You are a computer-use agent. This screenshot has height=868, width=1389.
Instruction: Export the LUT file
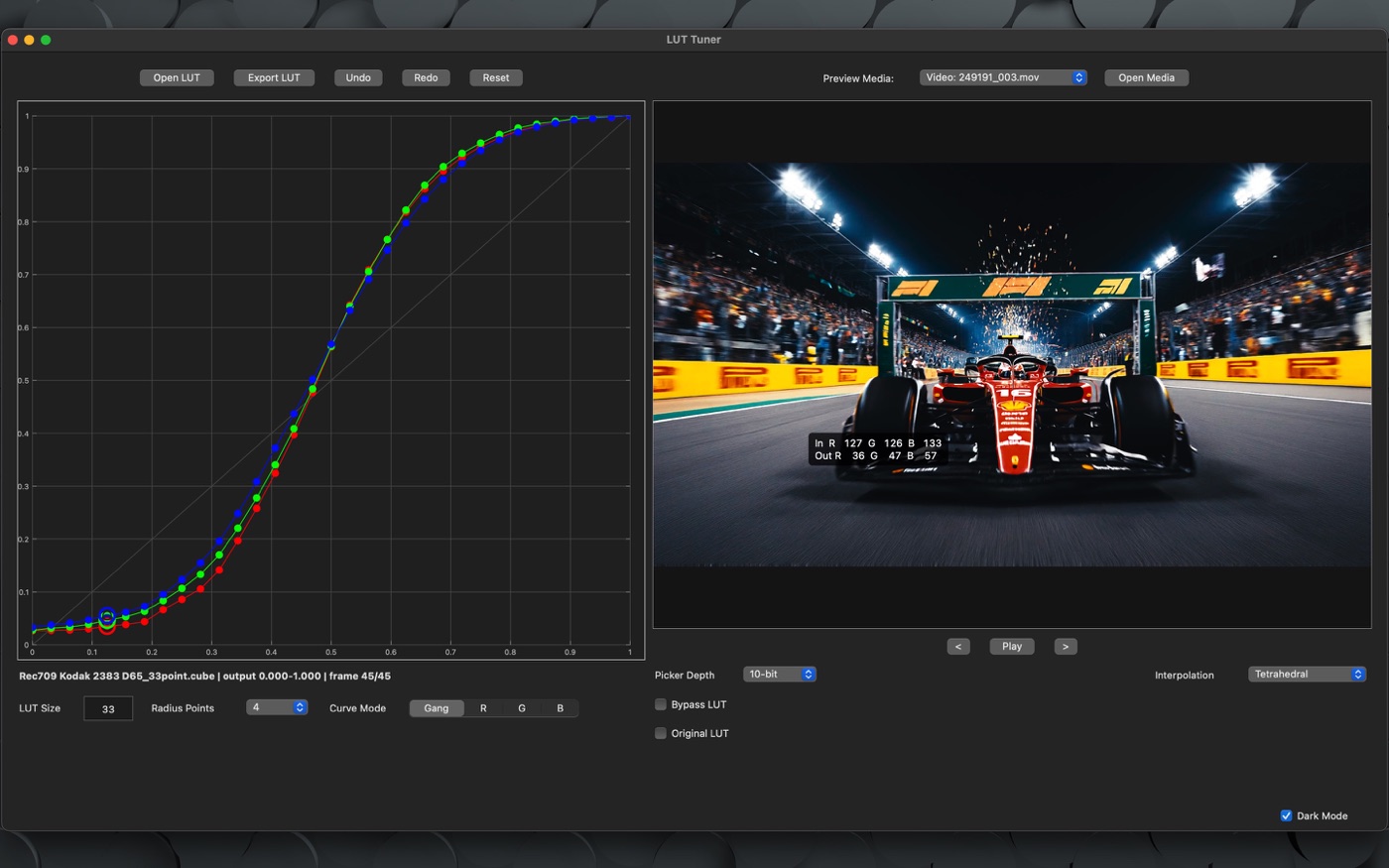(274, 77)
